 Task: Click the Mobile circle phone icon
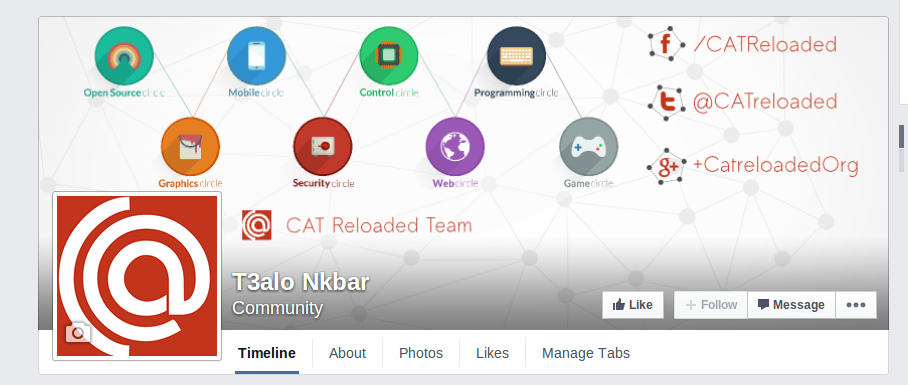(257, 56)
